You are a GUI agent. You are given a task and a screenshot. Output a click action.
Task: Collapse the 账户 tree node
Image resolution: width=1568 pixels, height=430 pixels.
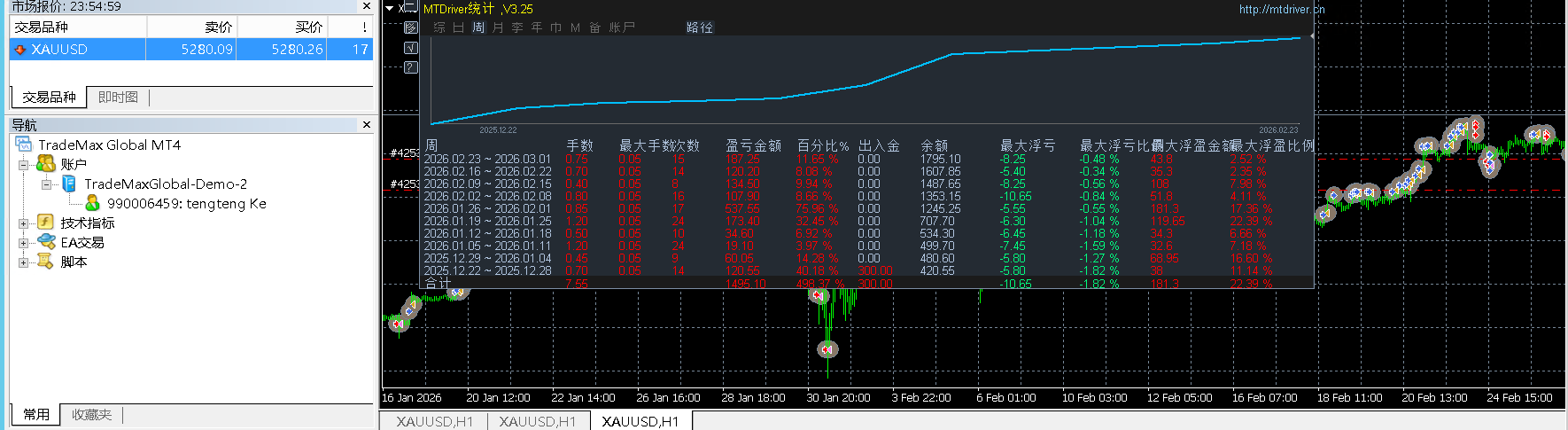(24, 165)
